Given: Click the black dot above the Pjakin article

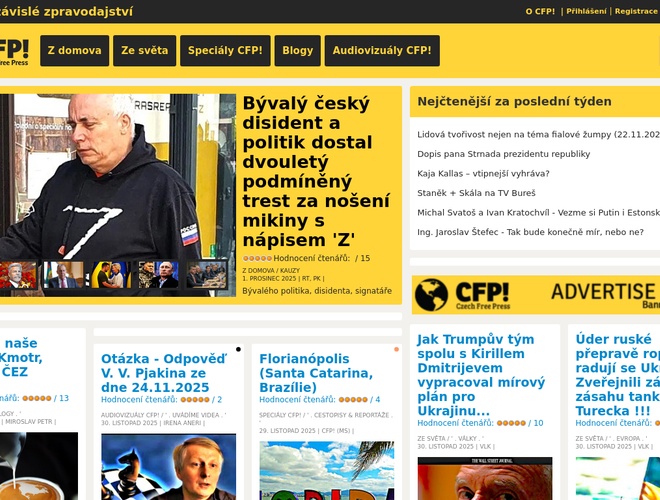Looking at the screenshot, I should pos(238,349).
